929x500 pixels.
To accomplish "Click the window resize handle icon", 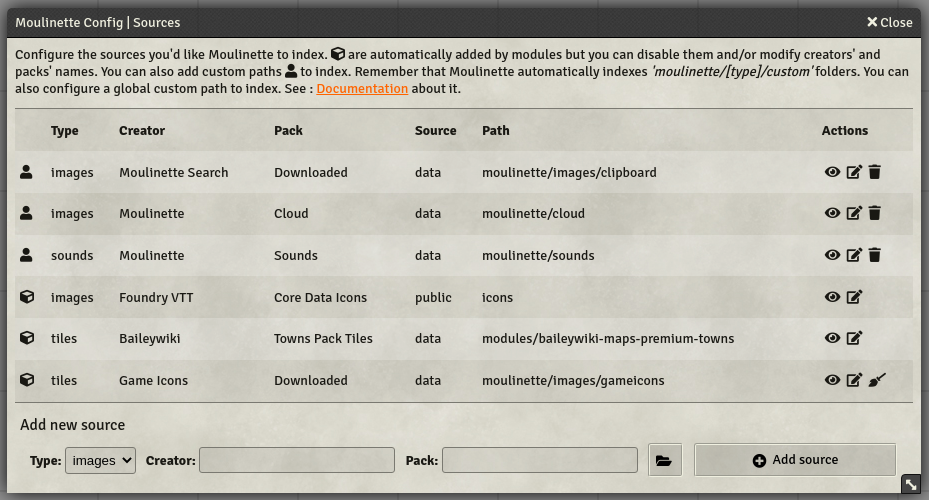I will [911, 485].
